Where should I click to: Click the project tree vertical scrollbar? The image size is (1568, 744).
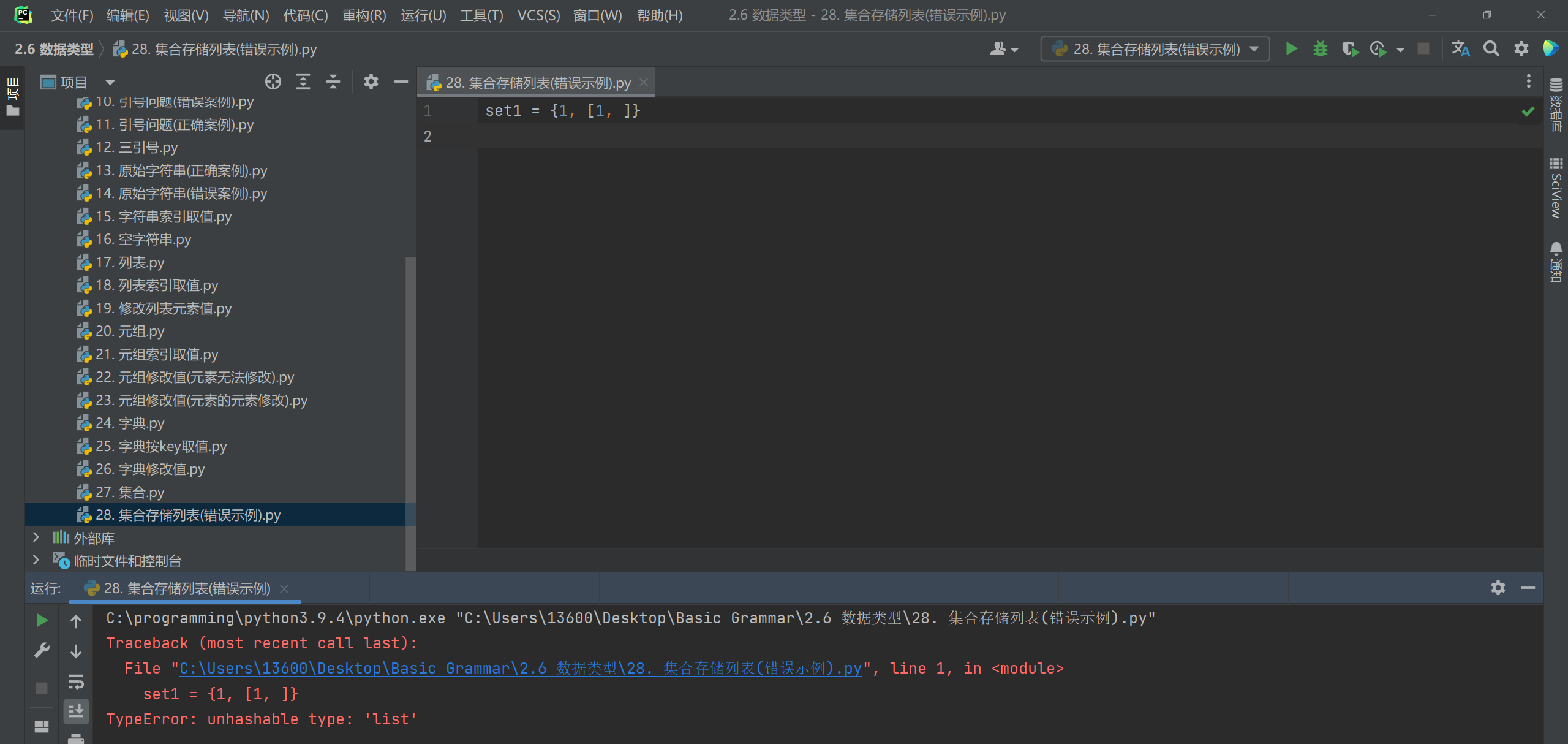click(x=410, y=414)
